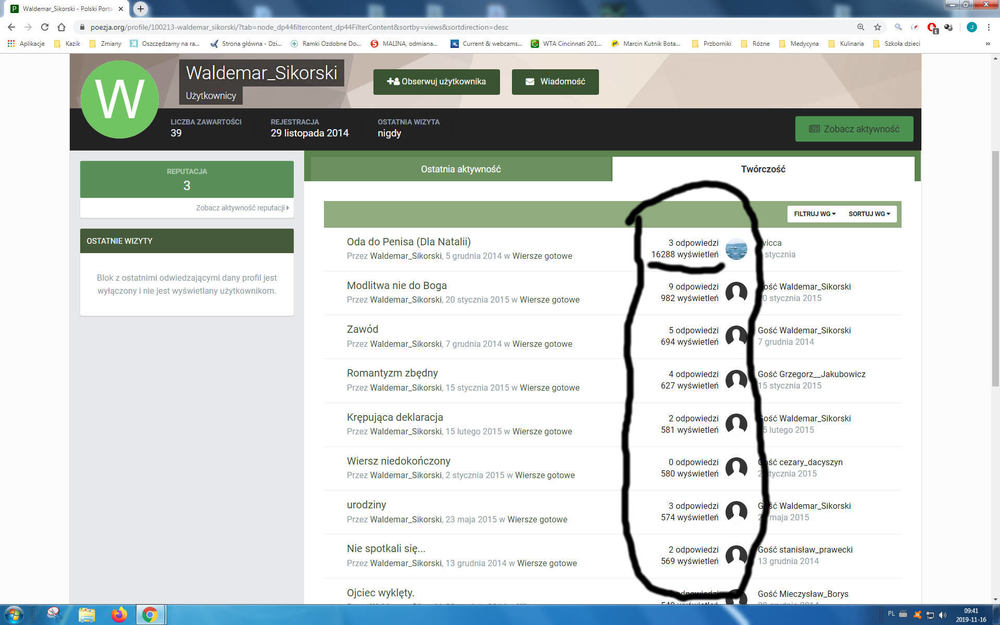Click the Firefox icon in the taskbar
The image size is (1000, 625).
point(119,614)
